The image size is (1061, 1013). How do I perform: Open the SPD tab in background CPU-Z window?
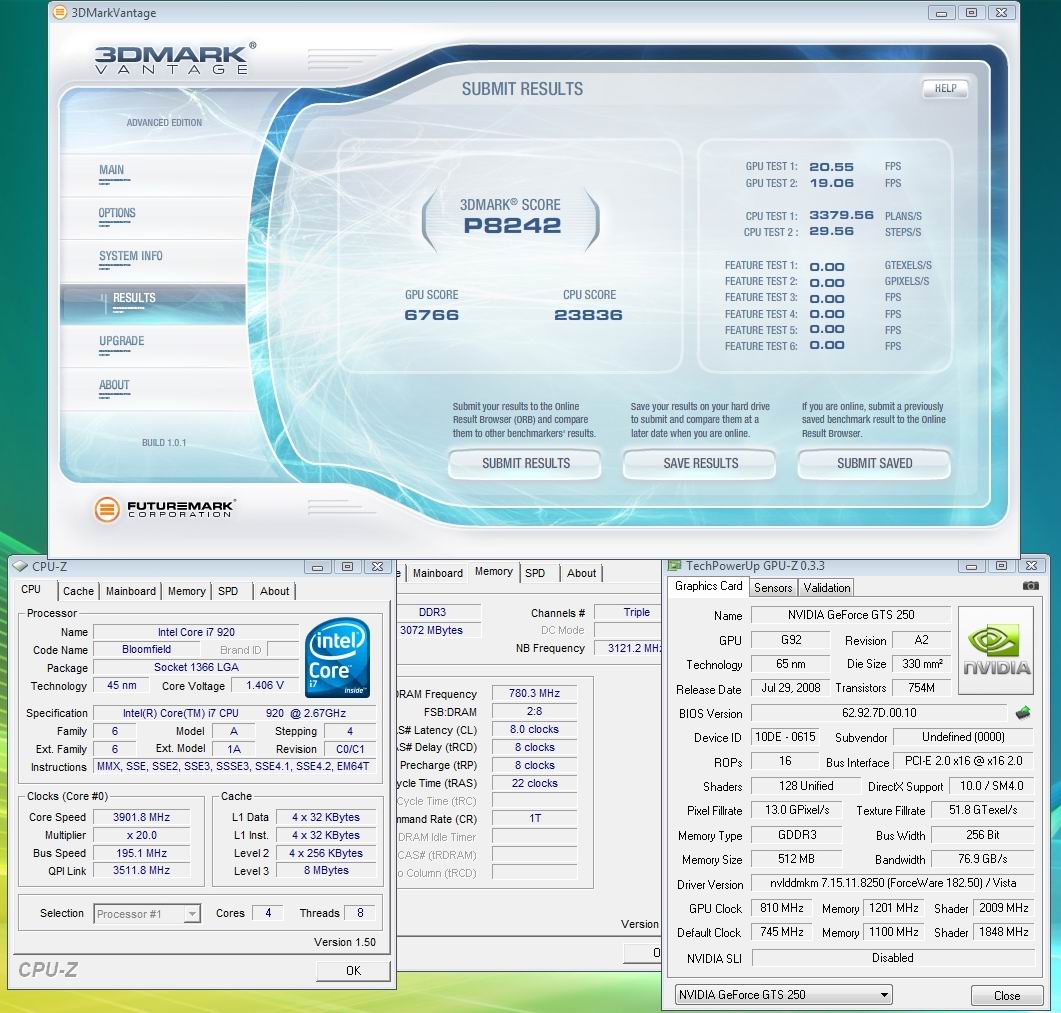[535, 573]
